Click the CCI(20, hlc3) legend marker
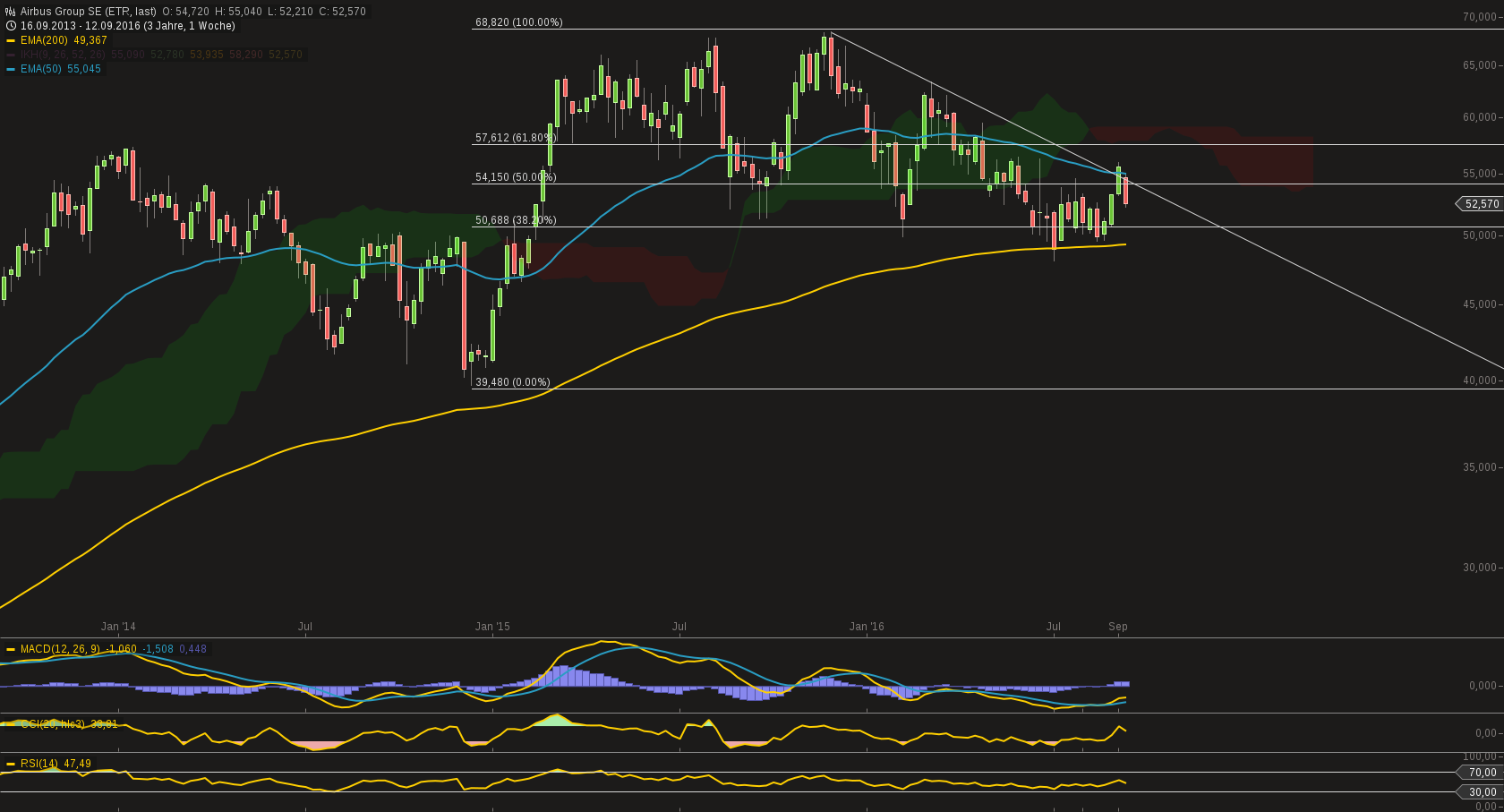This screenshot has height=812, width=1504. pyautogui.click(x=11, y=722)
